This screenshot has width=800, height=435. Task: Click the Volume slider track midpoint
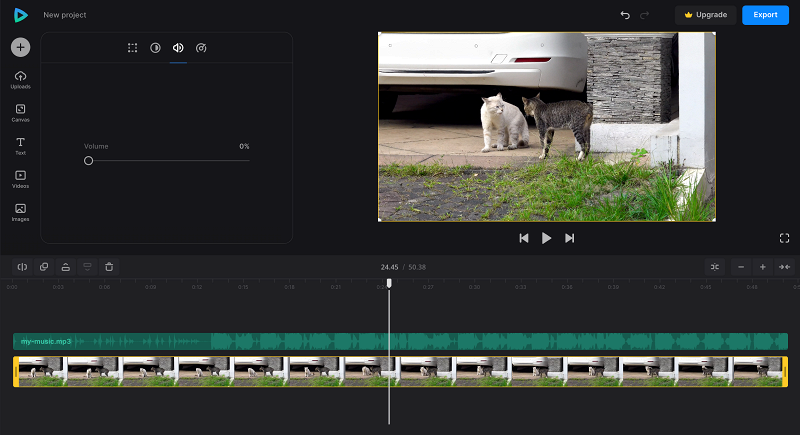tap(167, 161)
